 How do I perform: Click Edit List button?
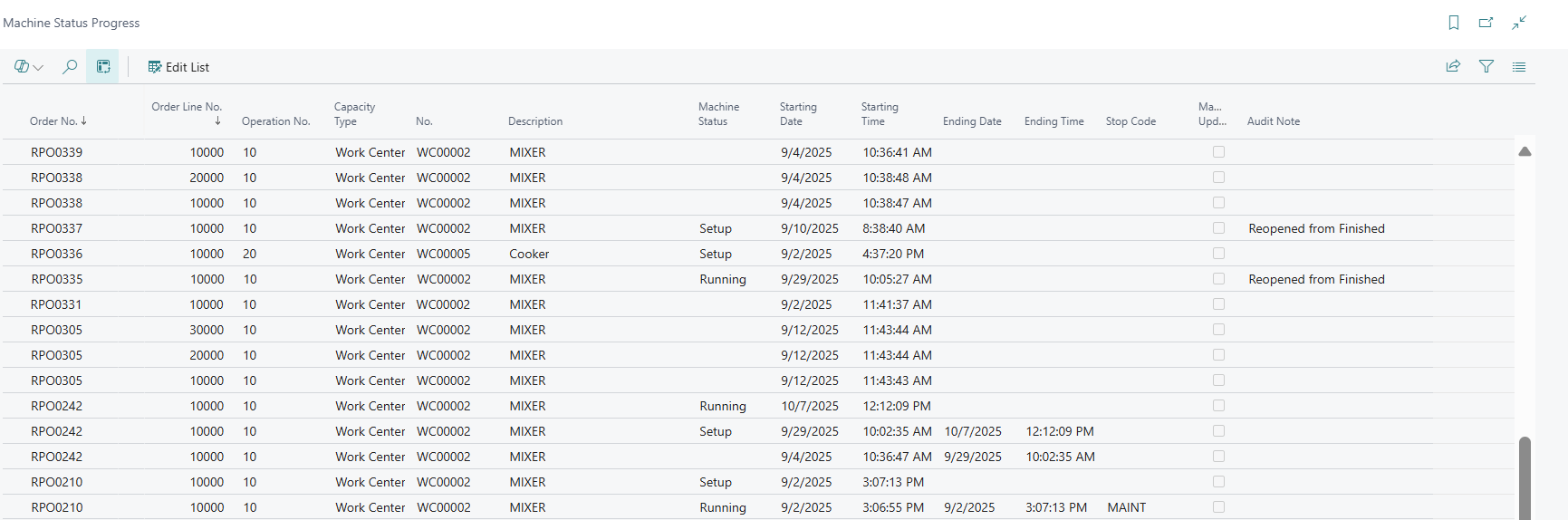[178, 67]
